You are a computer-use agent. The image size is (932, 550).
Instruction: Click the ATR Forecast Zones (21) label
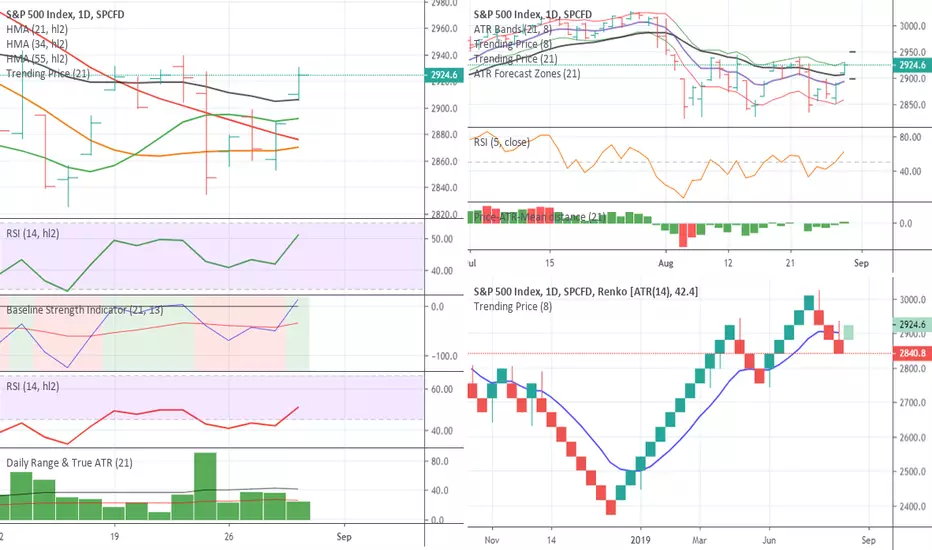pyautogui.click(x=527, y=74)
